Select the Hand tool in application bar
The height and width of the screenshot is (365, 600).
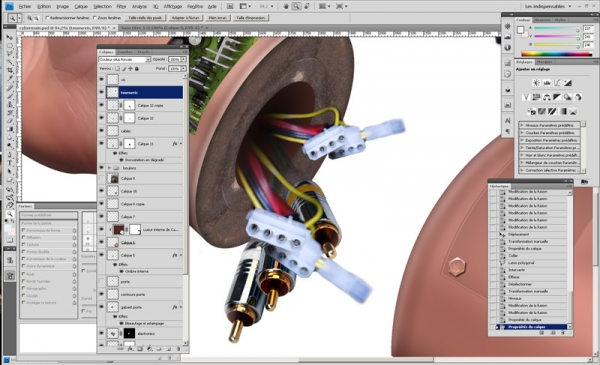point(286,6)
